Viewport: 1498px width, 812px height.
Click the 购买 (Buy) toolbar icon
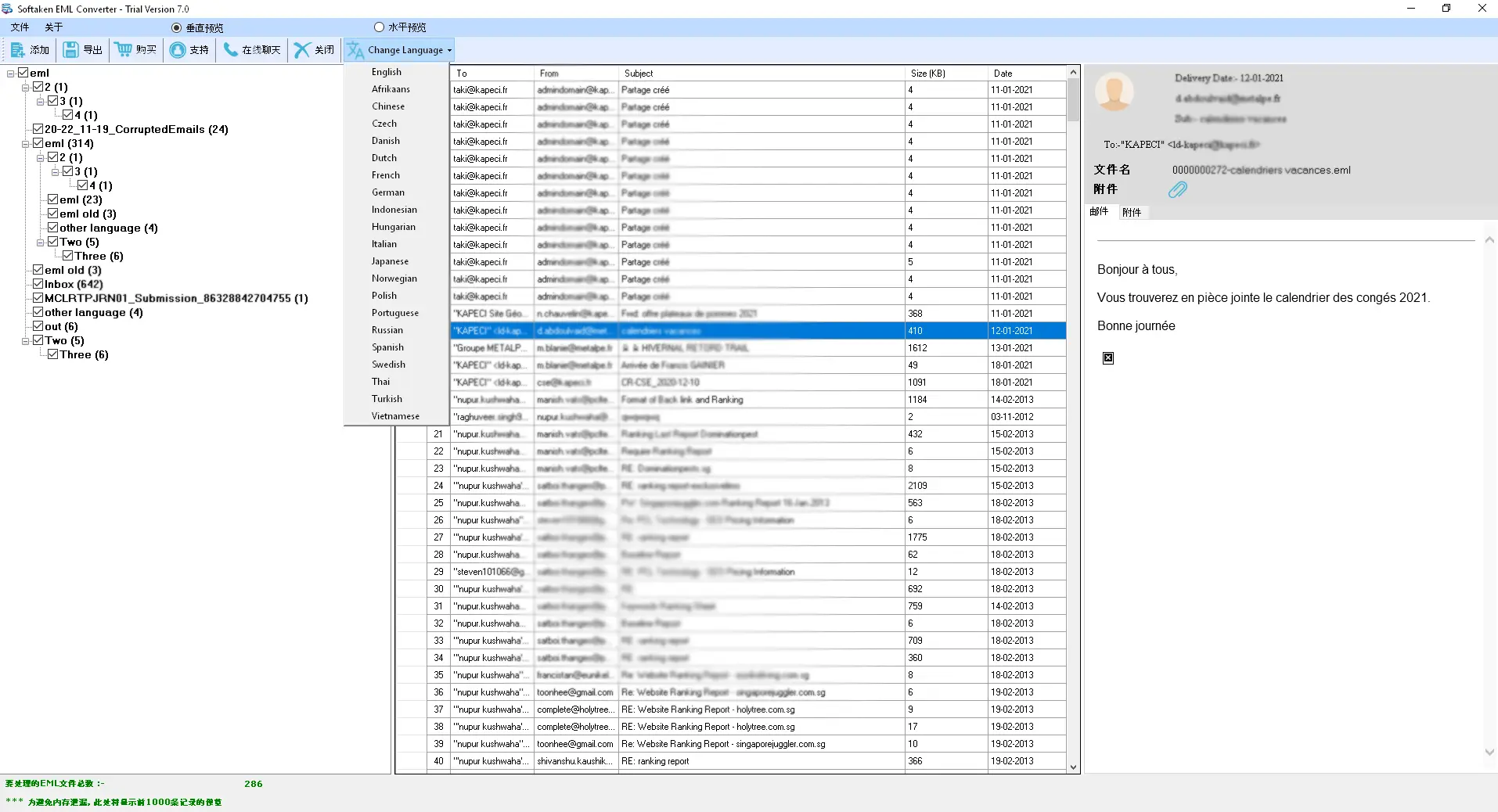pos(135,49)
